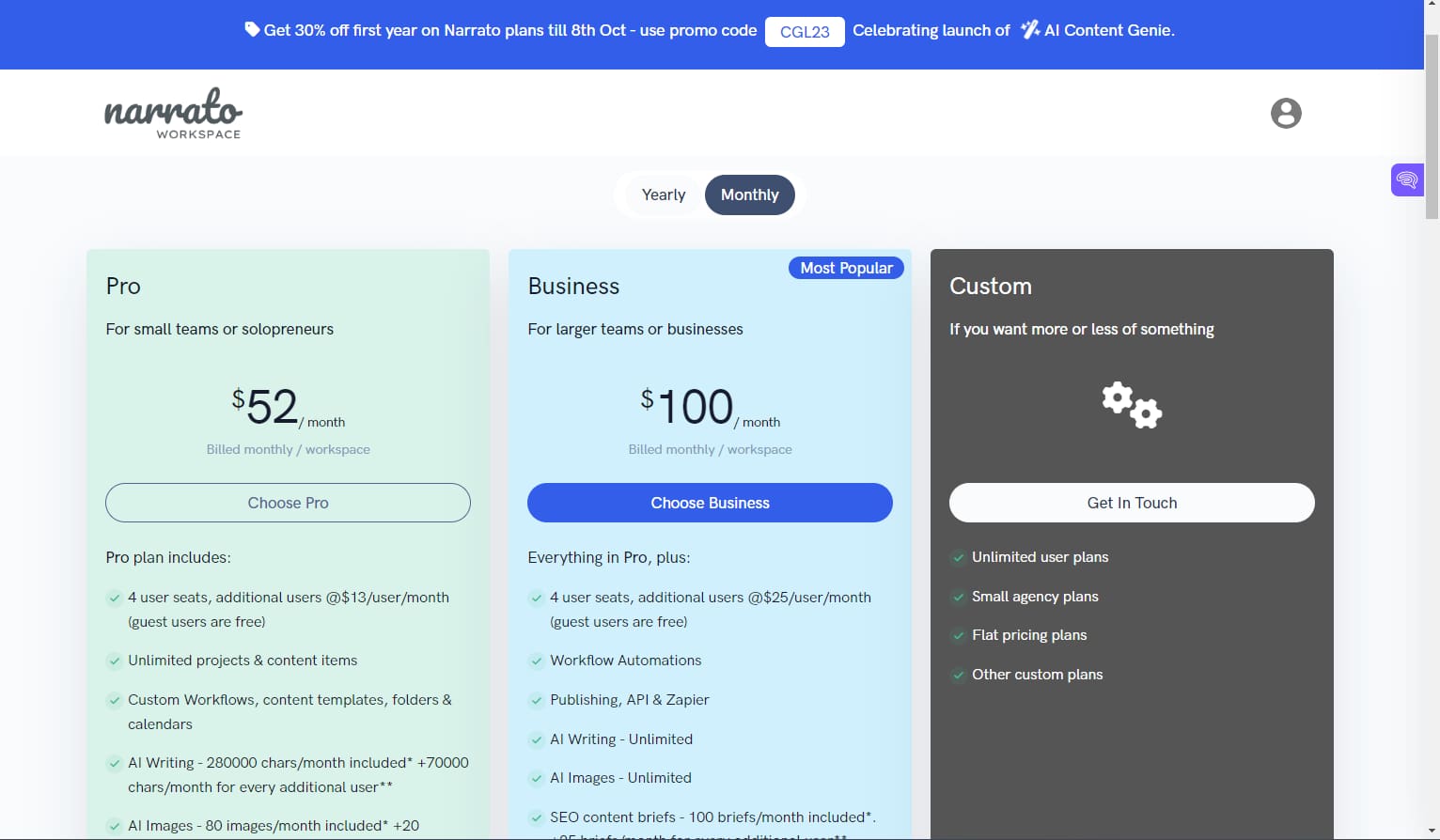Click the 30% off promo banner text
1440x840 pixels.
510,30
